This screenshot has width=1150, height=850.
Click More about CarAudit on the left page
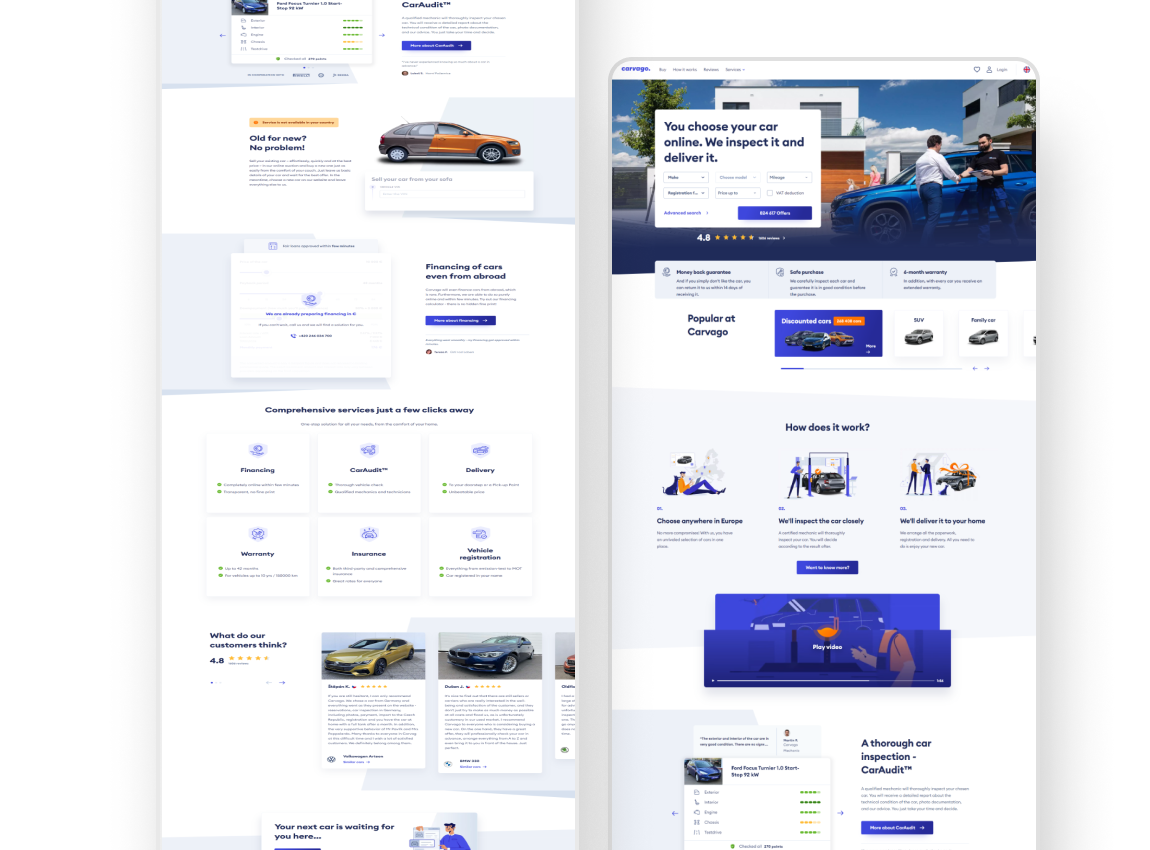coord(436,45)
